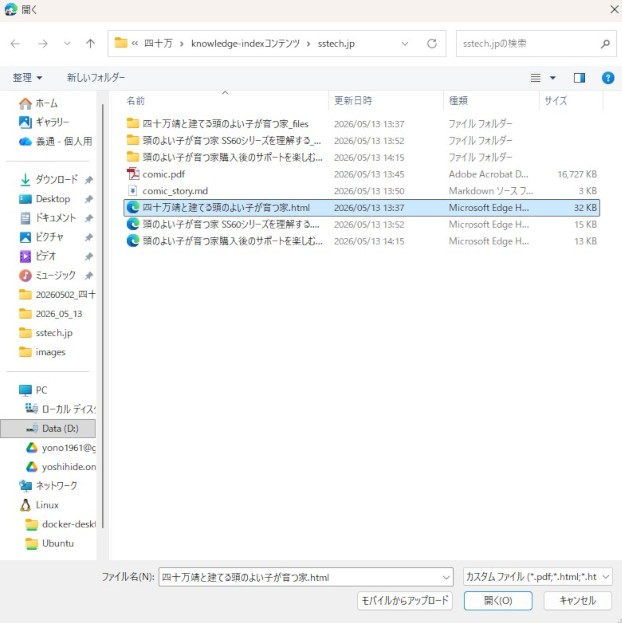
Task: Click the ファイル名 input field
Action: [x=300, y=577]
